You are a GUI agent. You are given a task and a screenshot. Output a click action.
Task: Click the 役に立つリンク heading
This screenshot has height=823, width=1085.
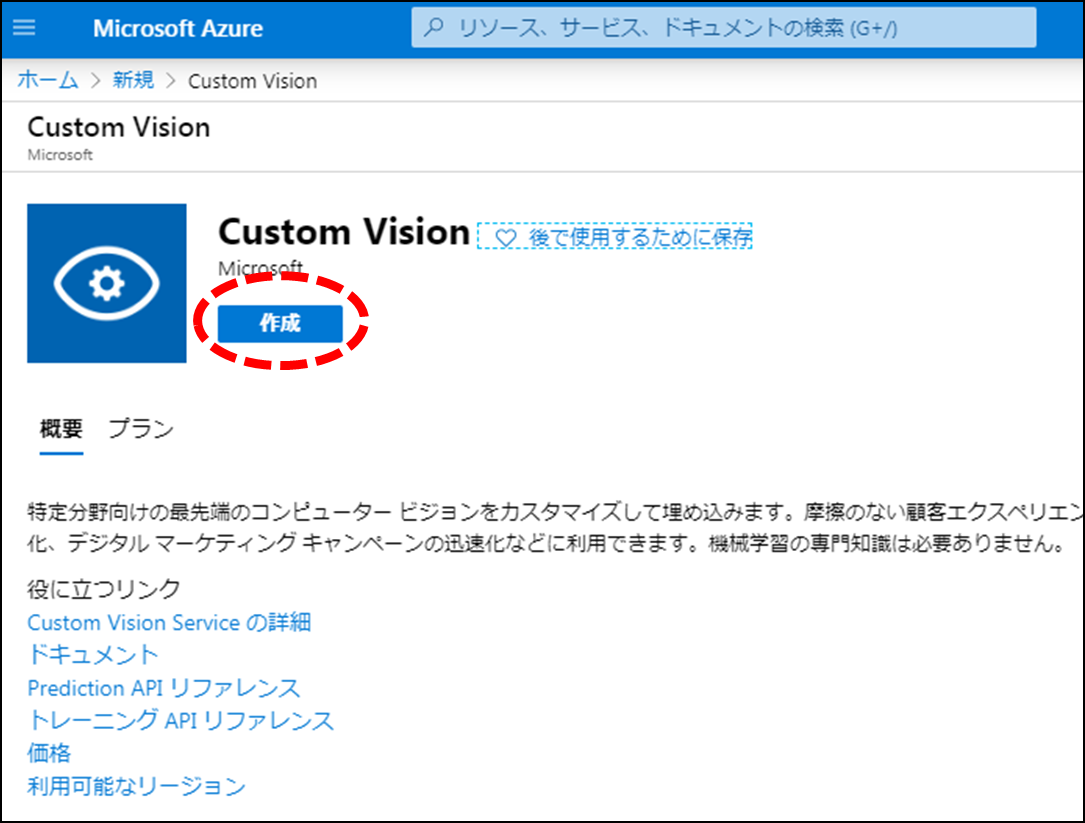tap(104, 589)
